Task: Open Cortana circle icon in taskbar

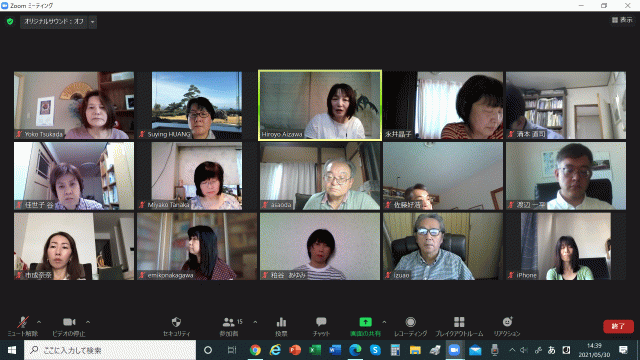Action: coord(208,350)
